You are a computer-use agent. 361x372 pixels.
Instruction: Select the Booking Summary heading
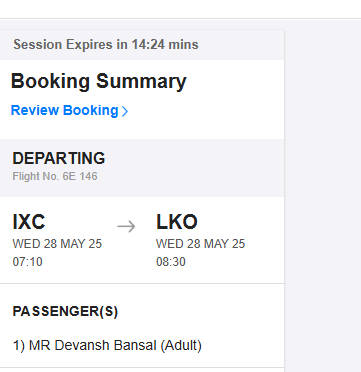[x=99, y=81]
